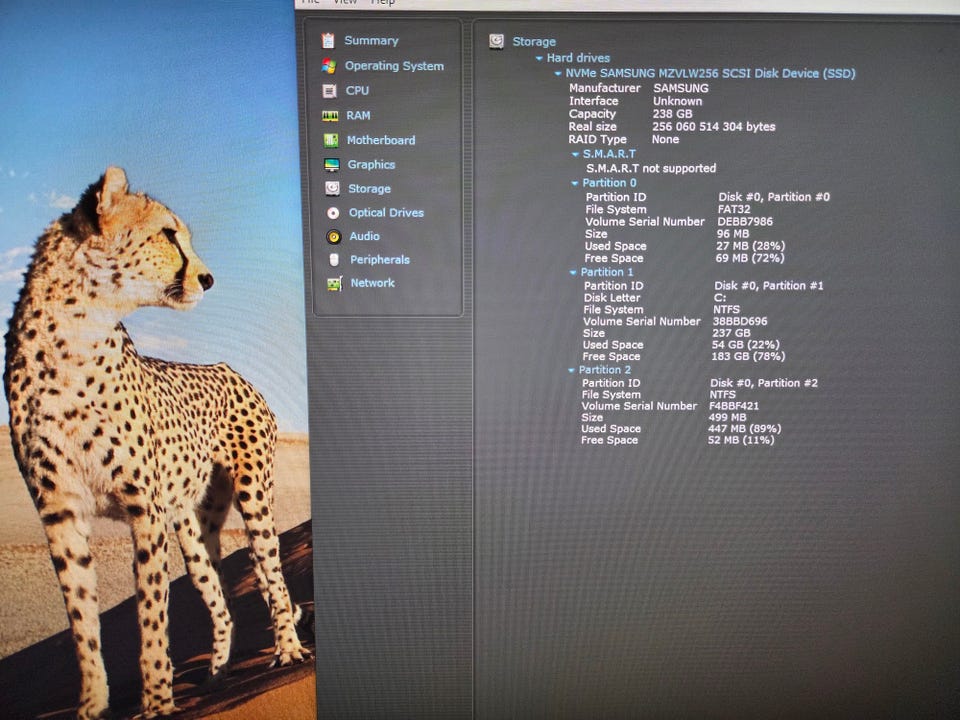This screenshot has width=960, height=720.
Task: Open the Operating System section
Action: 394,66
